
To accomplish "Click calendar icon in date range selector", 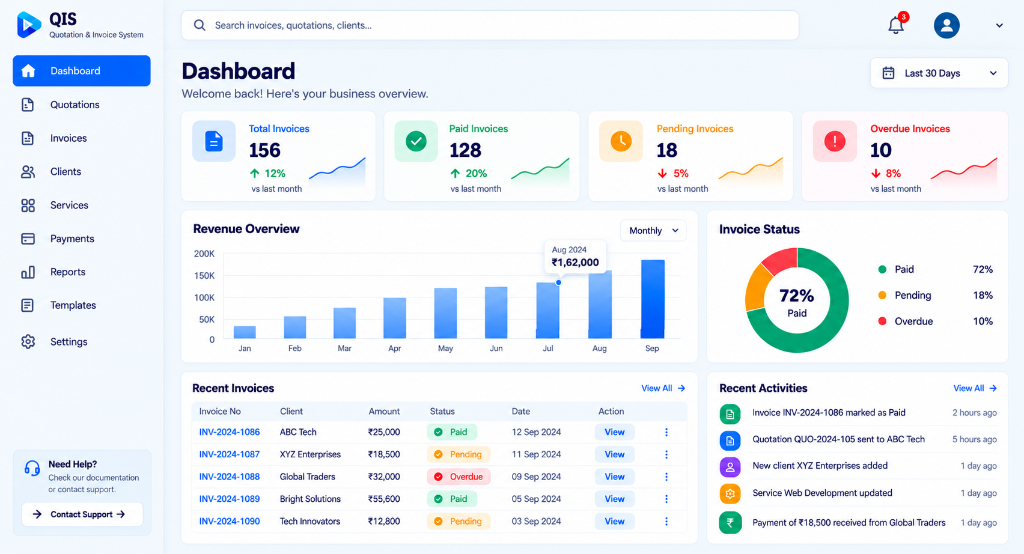I will coord(888,73).
